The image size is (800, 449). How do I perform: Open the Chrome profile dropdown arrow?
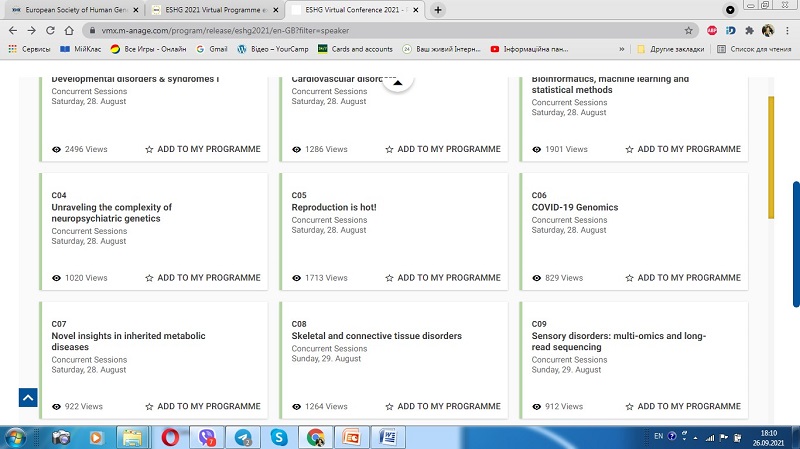tap(730, 9)
